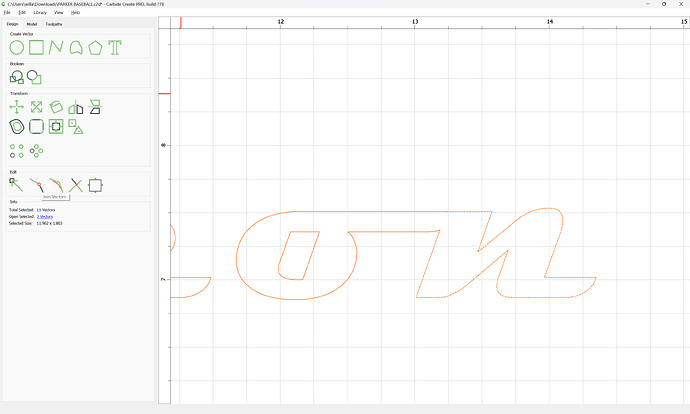Switch to the Model tab
The width and height of the screenshot is (690, 414).
pyautogui.click(x=32, y=24)
